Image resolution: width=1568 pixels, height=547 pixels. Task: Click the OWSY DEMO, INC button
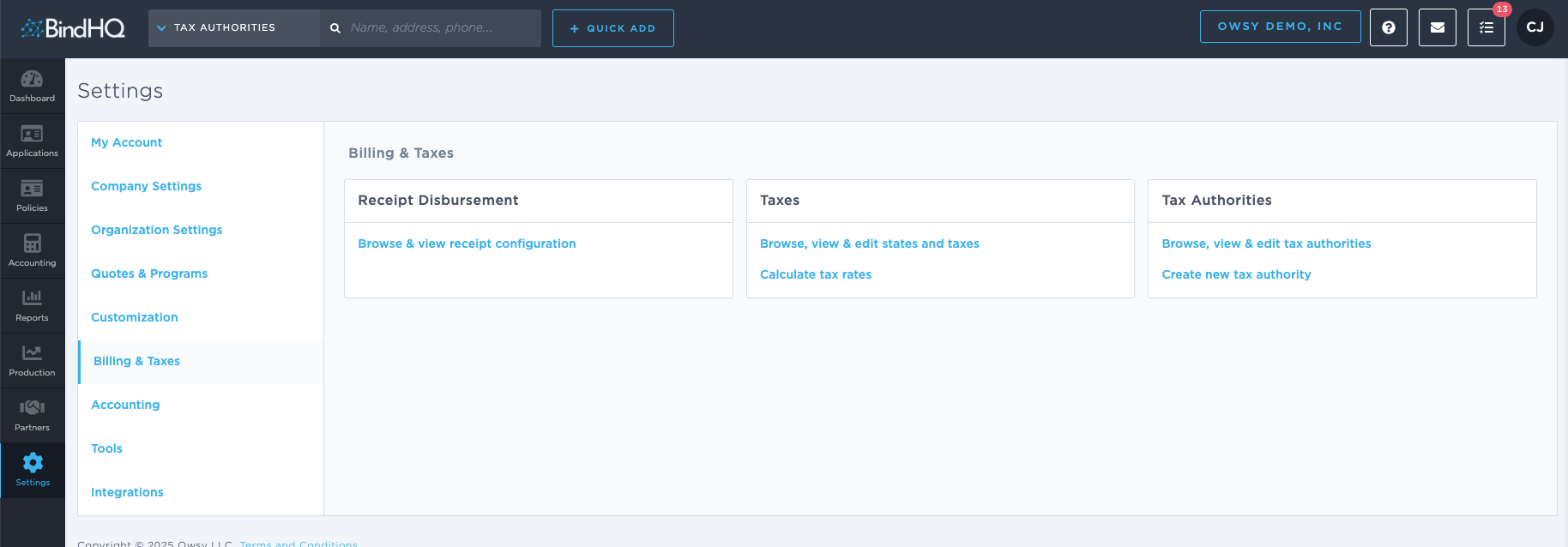coord(1281,27)
